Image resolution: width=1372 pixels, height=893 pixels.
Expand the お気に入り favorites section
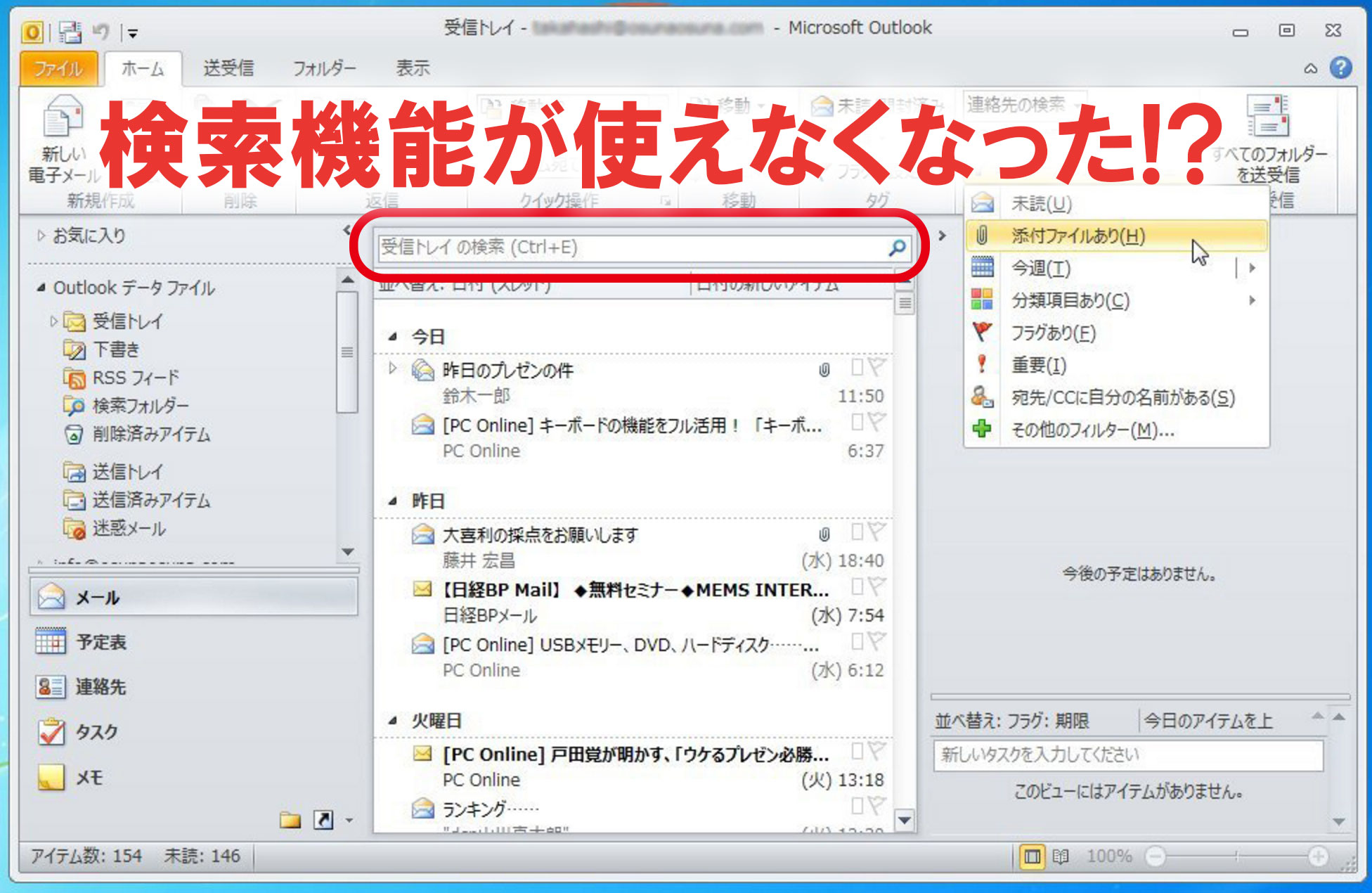pyautogui.click(x=41, y=236)
